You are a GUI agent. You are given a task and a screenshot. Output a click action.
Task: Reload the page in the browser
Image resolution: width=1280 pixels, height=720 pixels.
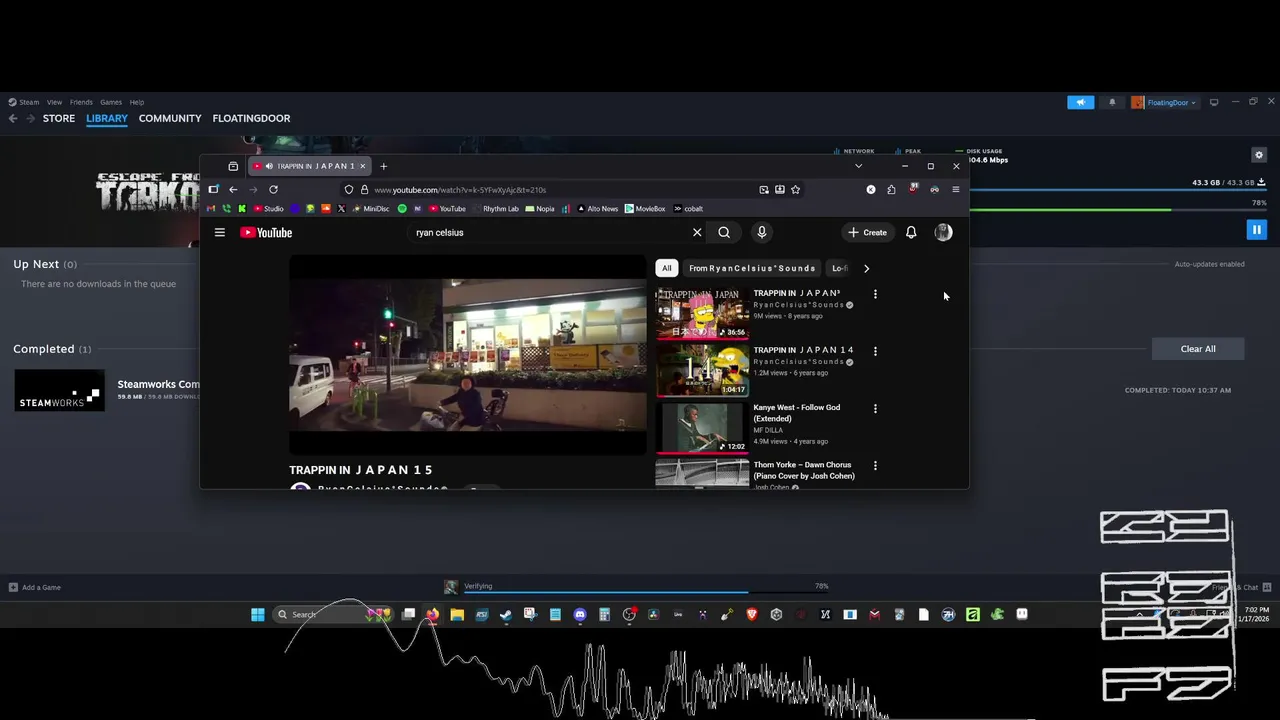[273, 189]
